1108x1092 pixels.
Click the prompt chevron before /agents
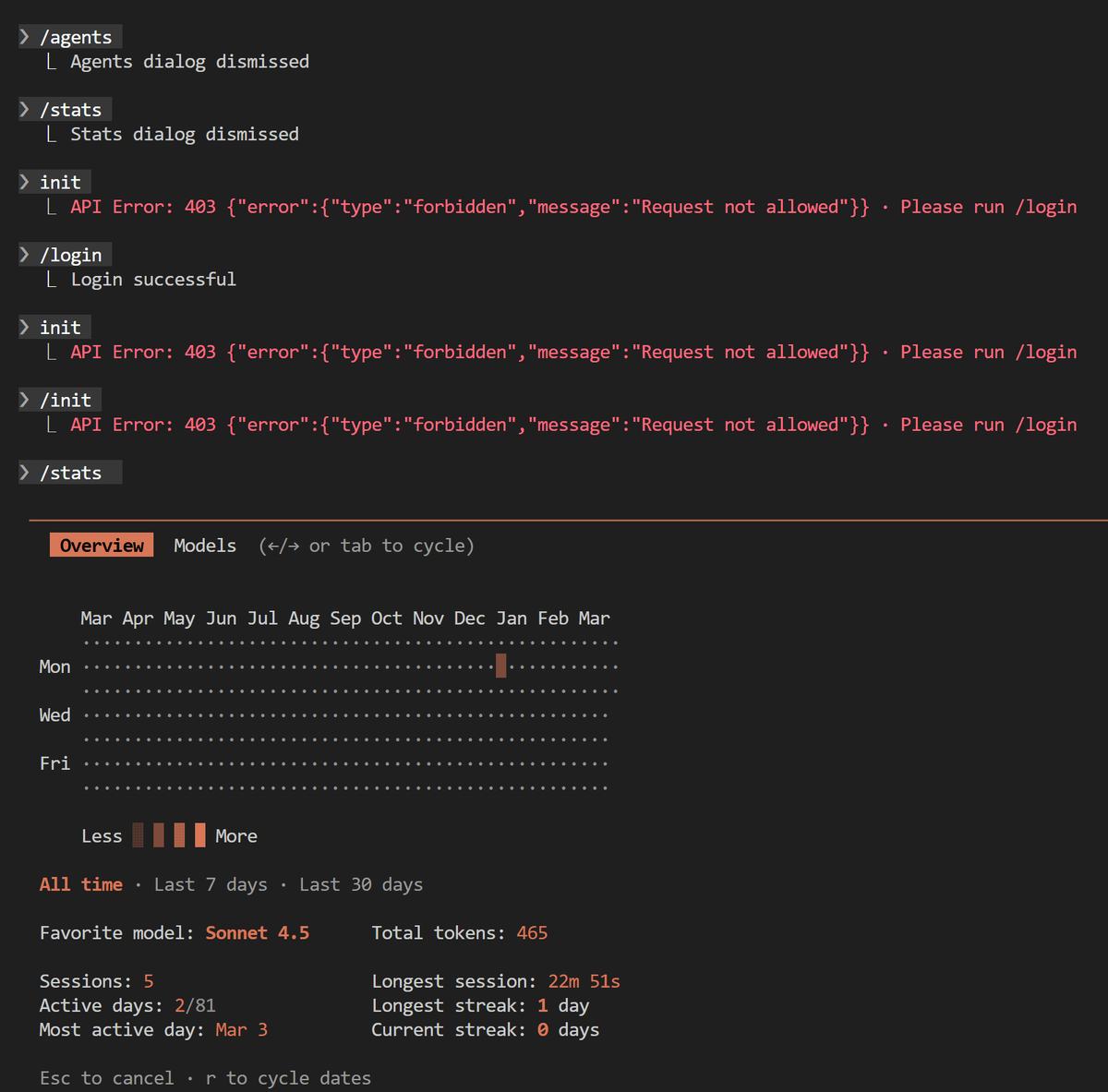25,37
